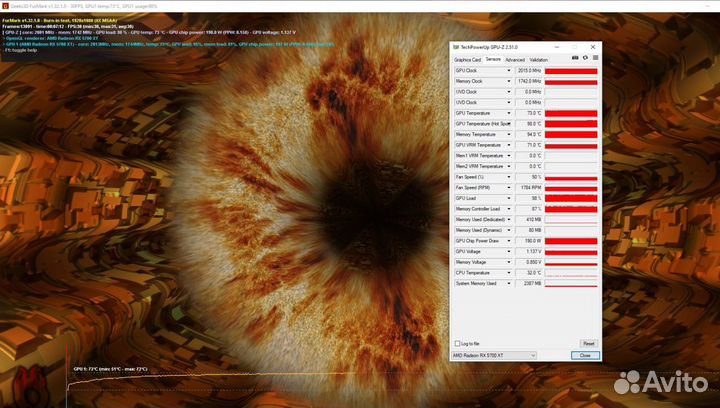Select the Sensors tab
This screenshot has width=720, height=408.
pyautogui.click(x=493, y=59)
